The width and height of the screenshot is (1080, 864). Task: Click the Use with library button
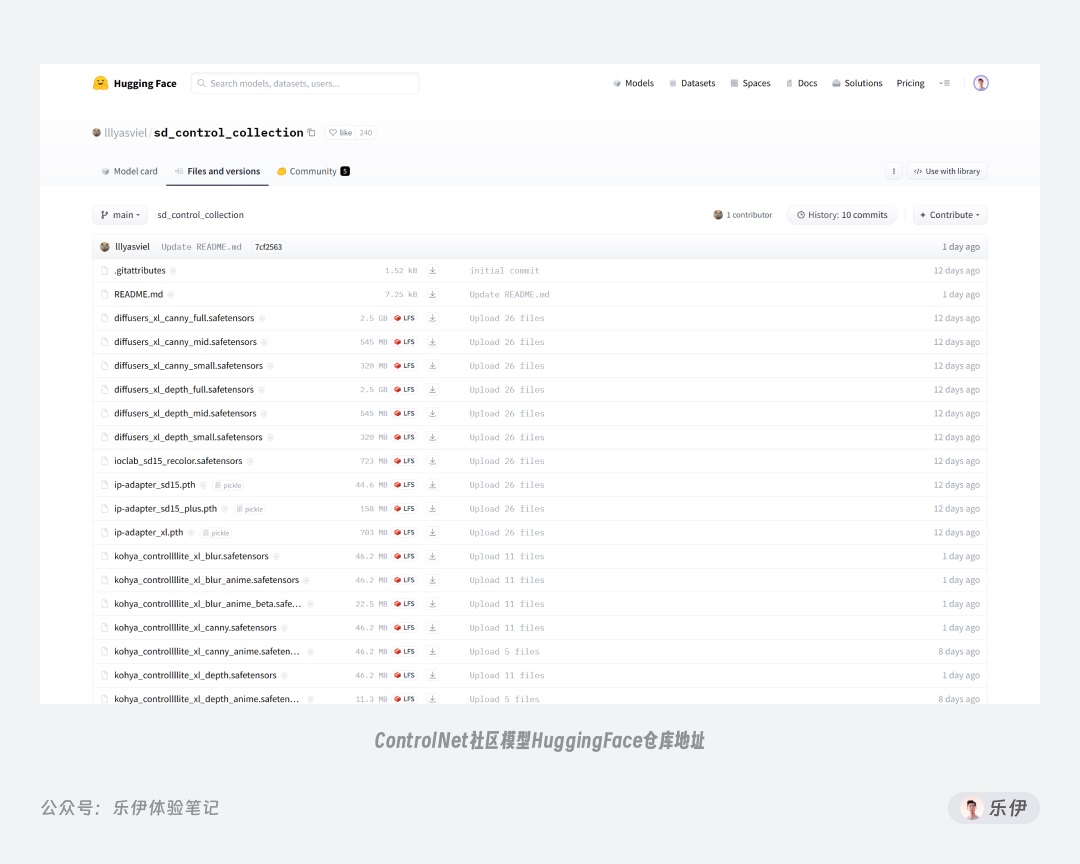(946, 171)
